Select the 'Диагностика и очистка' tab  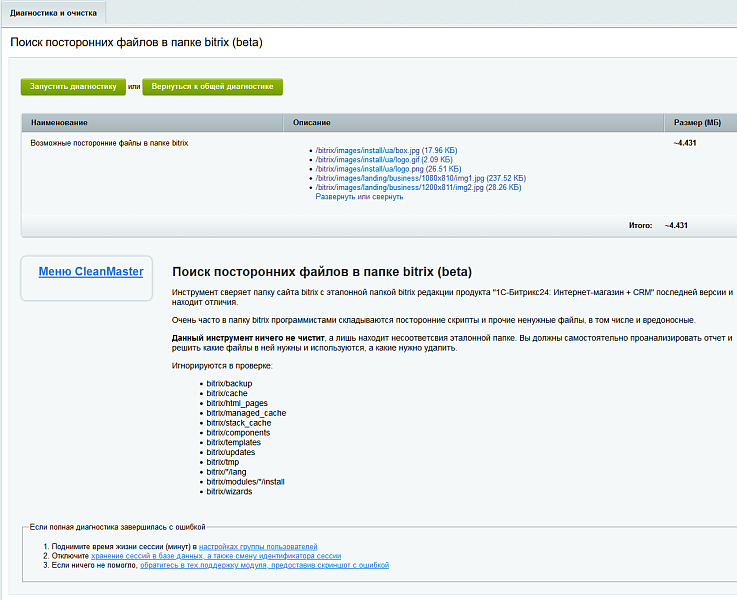(53, 12)
